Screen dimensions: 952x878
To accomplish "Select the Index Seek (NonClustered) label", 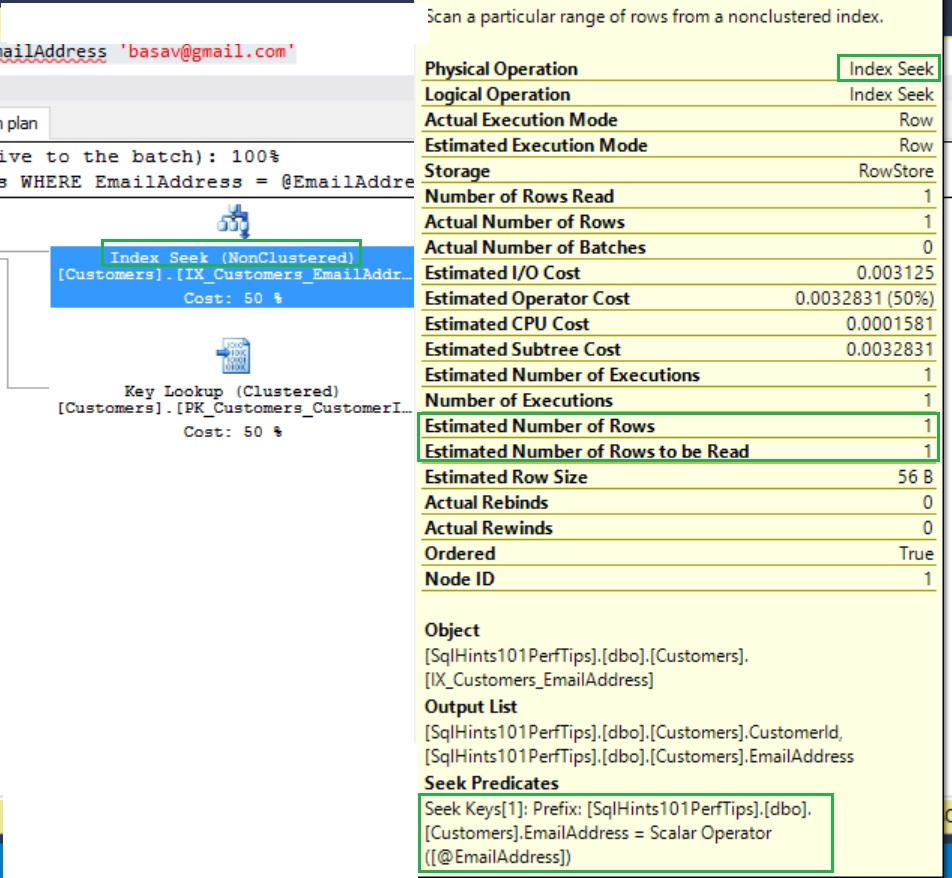I will 232,257.
